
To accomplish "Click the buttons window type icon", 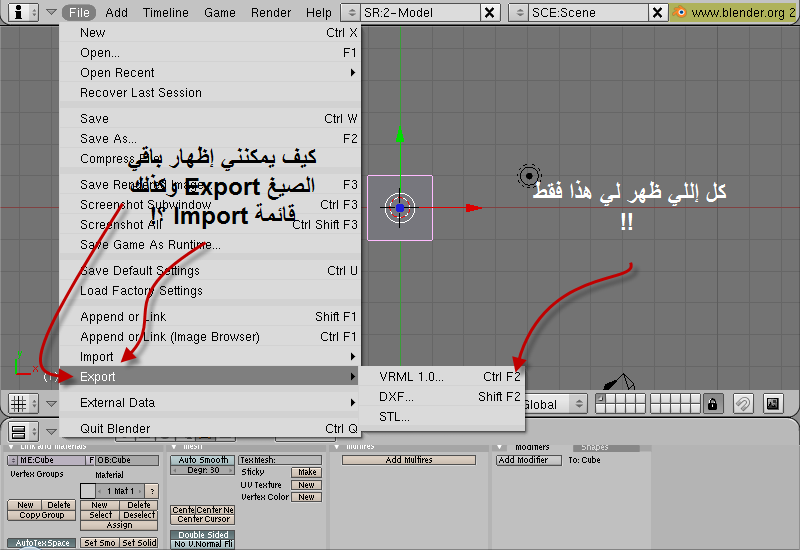I will pyautogui.click(x=19, y=432).
